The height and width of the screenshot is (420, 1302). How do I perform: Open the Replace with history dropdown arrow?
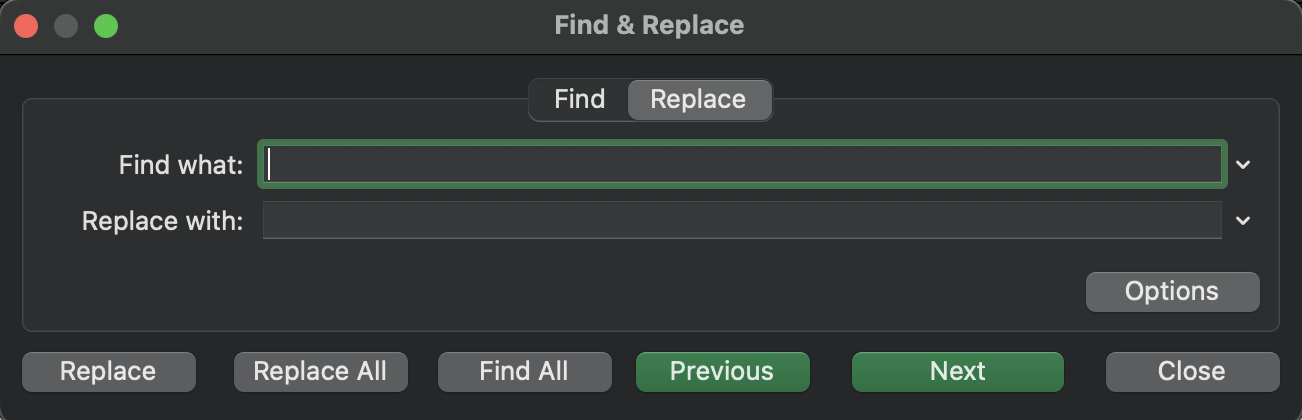(1243, 220)
